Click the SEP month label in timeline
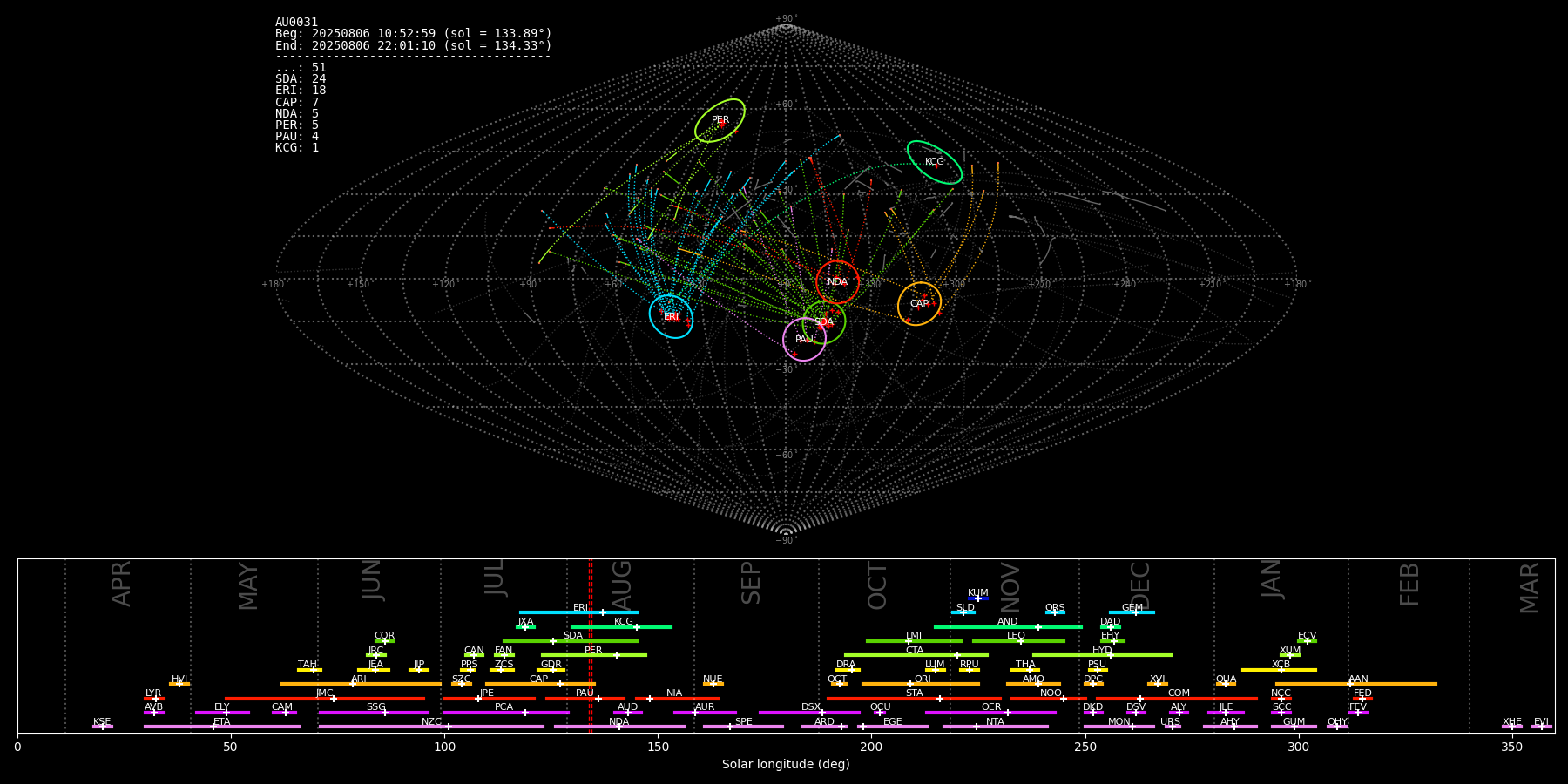1568x784 pixels. coord(751,583)
